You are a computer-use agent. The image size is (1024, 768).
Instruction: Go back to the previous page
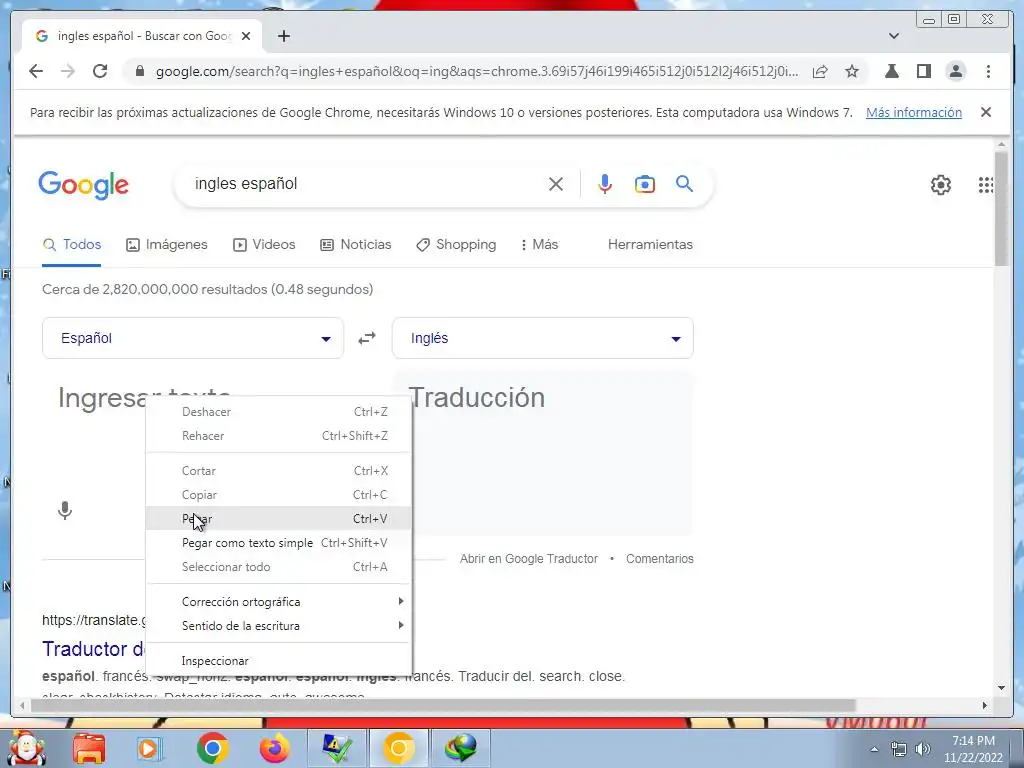pyautogui.click(x=36, y=71)
